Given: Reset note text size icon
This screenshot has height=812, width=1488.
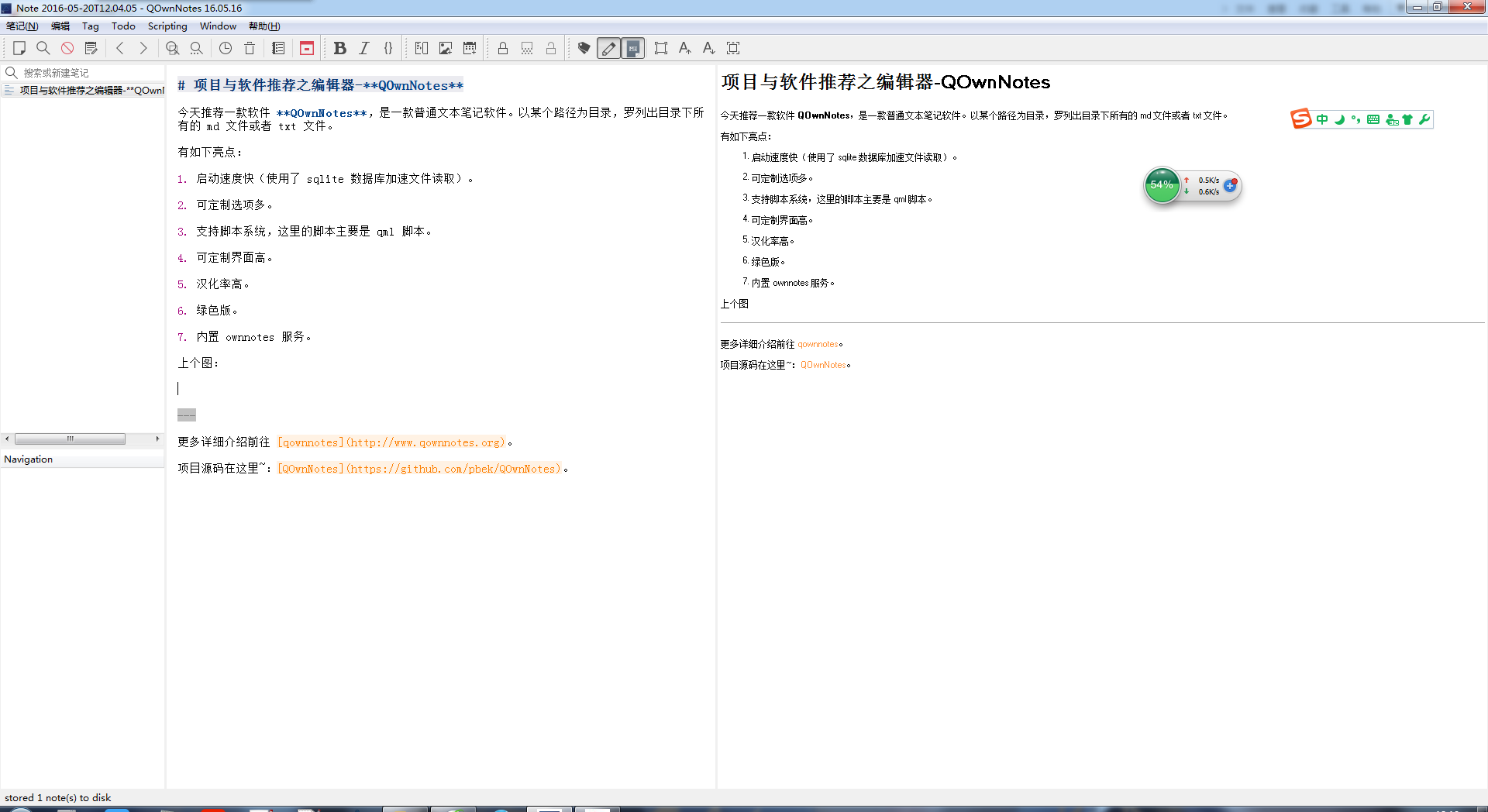Looking at the screenshot, I should tap(733, 48).
